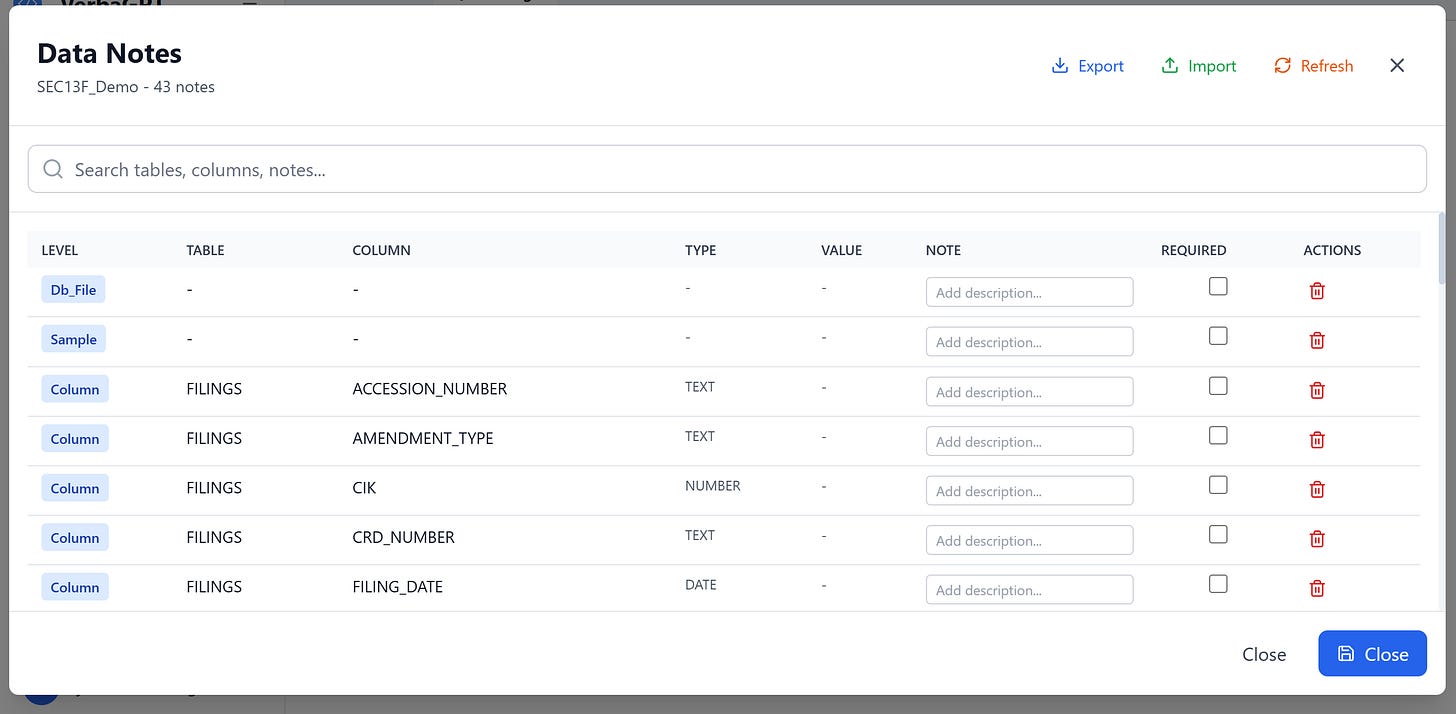Focus the search tables, columns, notes field
1456x714 pixels.
[727, 169]
